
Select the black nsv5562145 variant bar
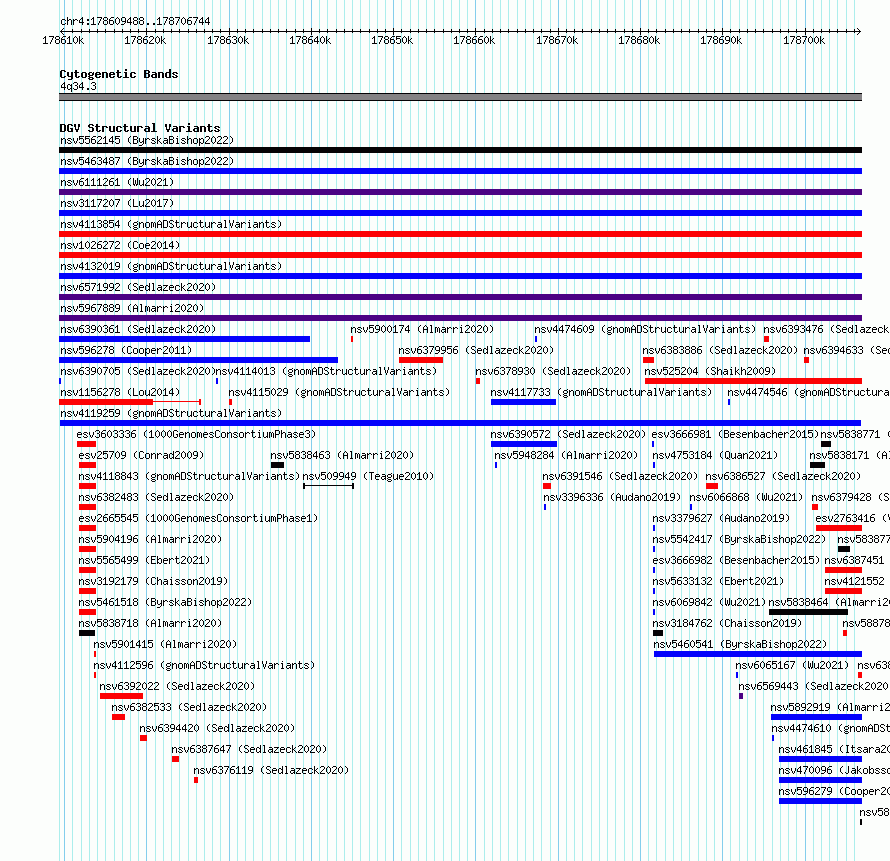[460, 150]
